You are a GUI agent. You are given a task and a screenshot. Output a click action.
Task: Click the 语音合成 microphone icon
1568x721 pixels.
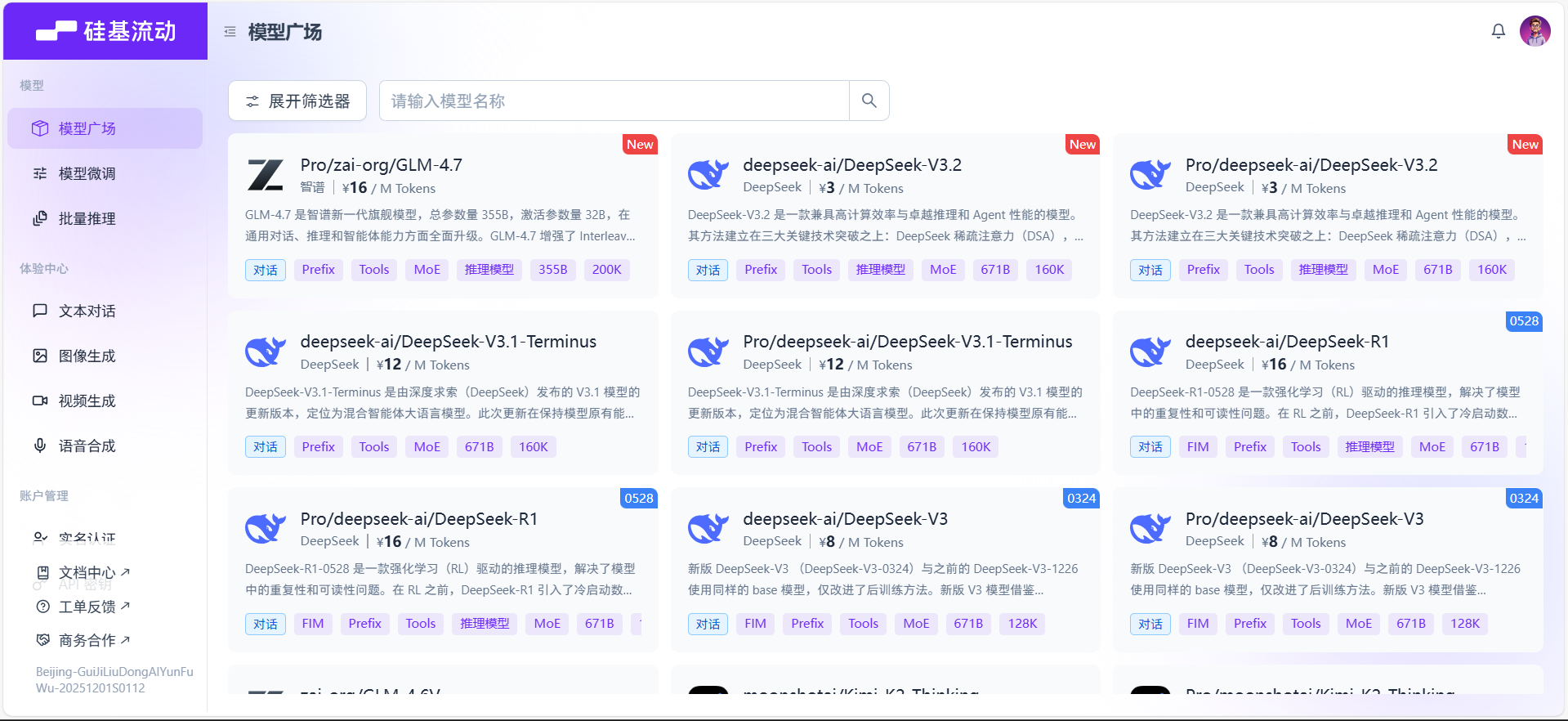click(x=40, y=446)
